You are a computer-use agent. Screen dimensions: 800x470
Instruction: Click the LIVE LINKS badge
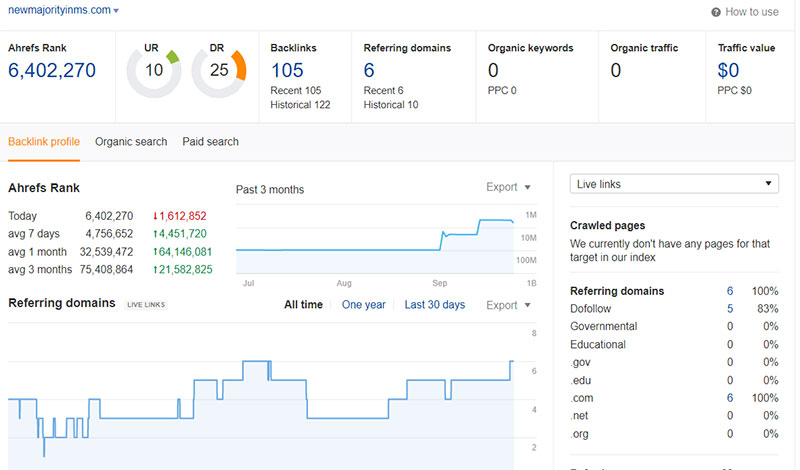click(146, 305)
